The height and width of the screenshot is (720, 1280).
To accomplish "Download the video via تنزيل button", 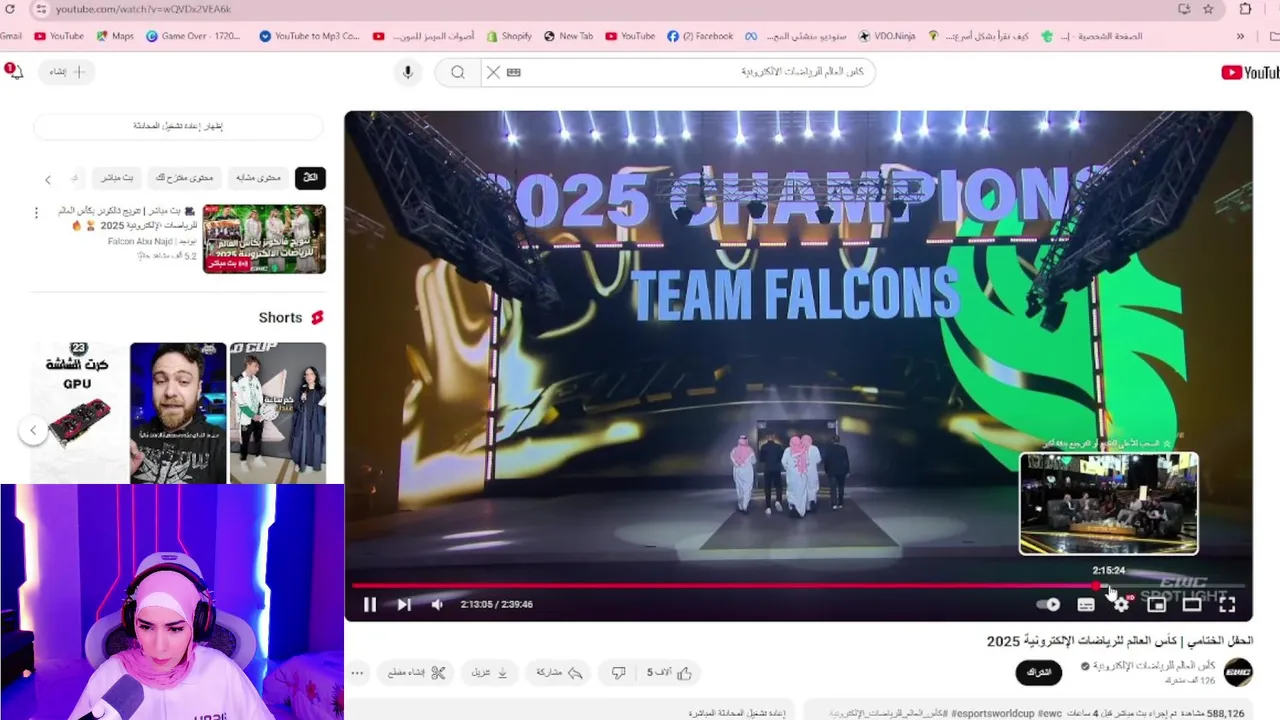I will 490,673.
